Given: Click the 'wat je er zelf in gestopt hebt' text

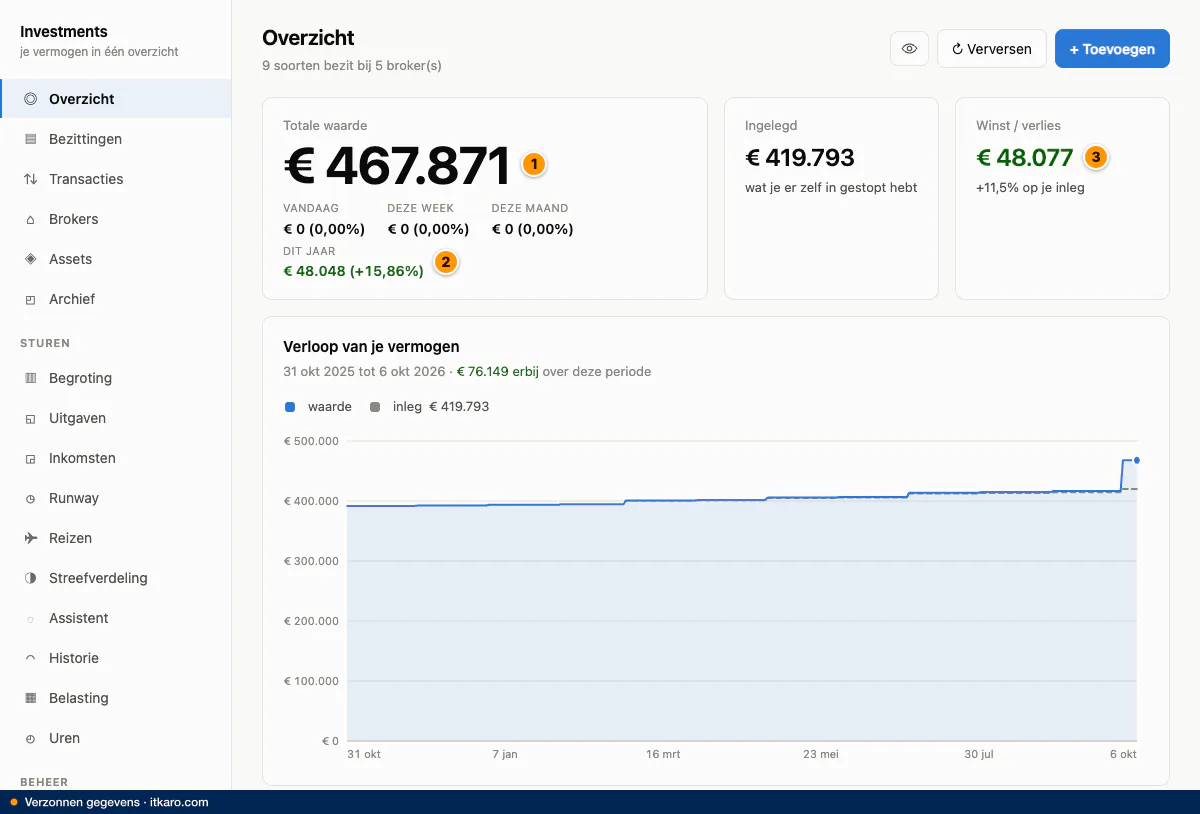Looking at the screenshot, I should point(831,187).
